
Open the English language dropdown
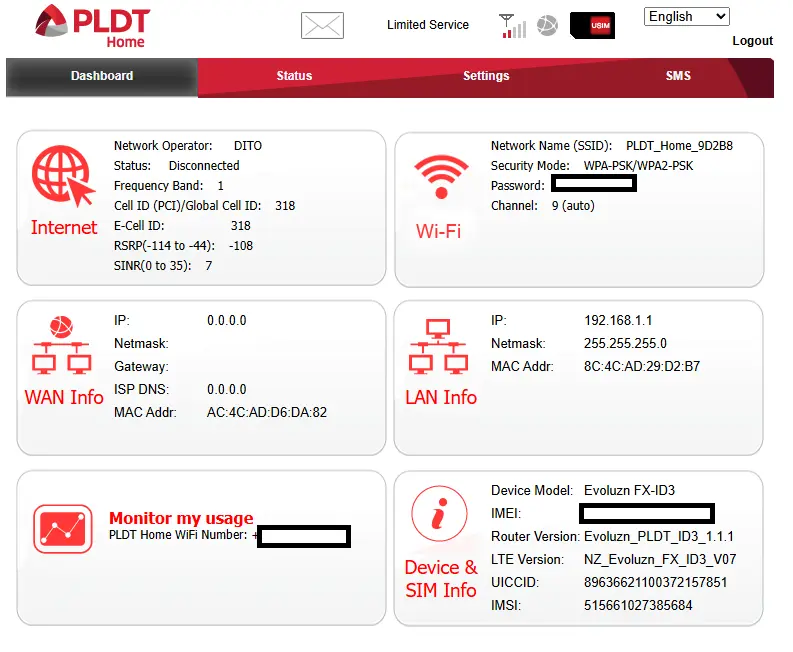(x=686, y=17)
